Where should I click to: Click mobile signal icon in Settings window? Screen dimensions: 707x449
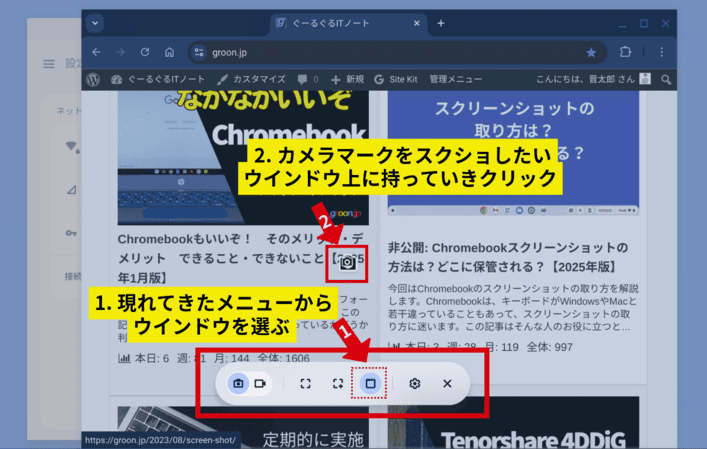(71, 190)
